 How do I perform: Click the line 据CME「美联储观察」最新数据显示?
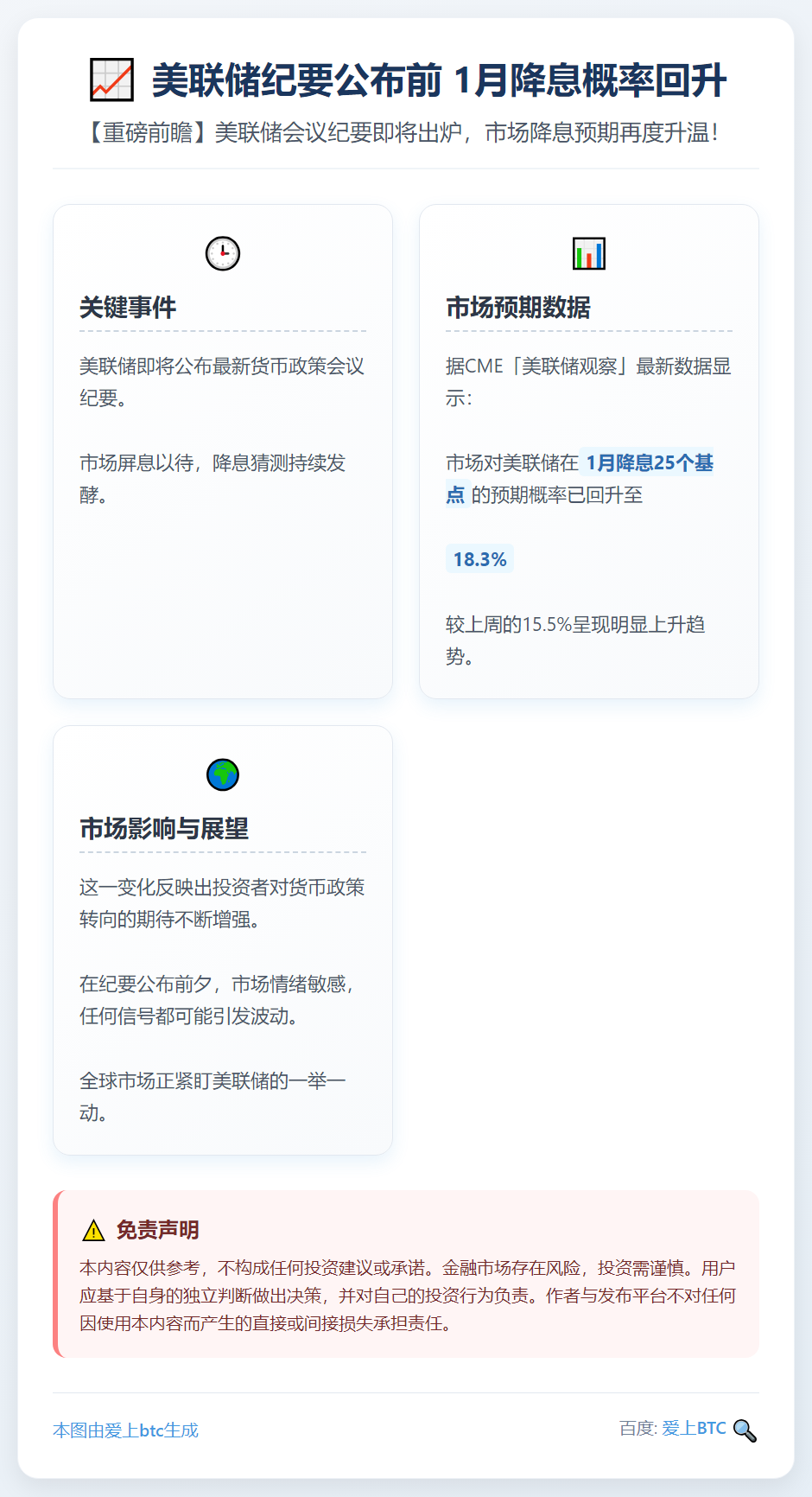click(x=588, y=382)
